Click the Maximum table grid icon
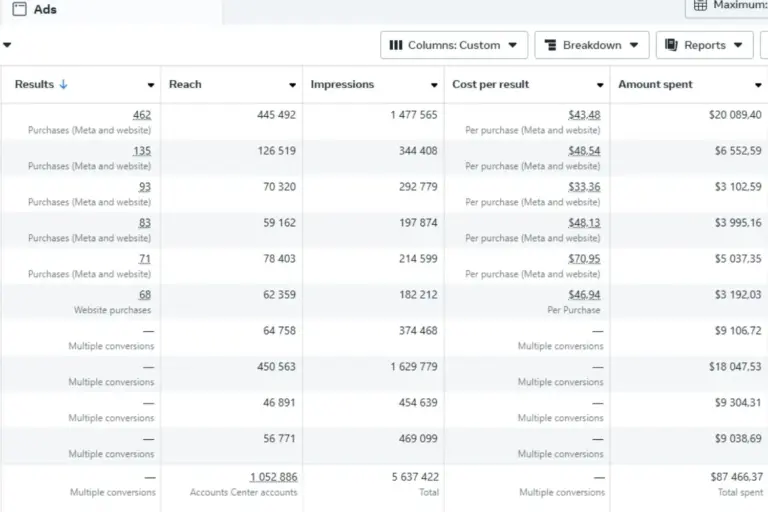Screen dimensions: 768x512 [700, 5]
